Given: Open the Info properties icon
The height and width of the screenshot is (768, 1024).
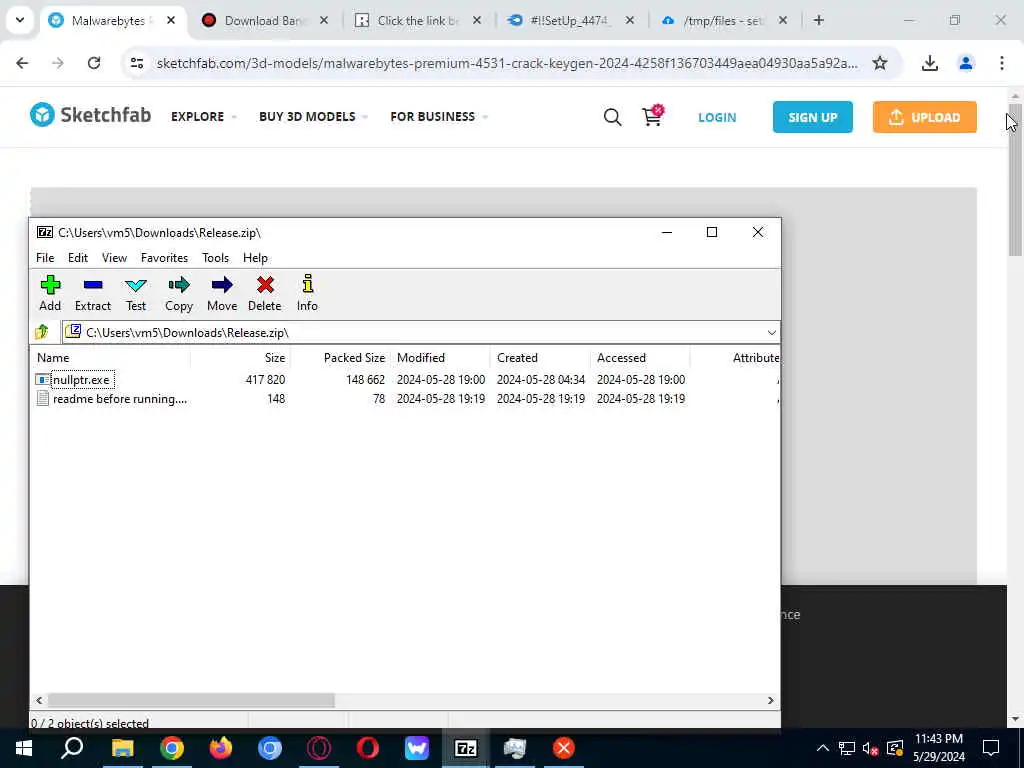Looking at the screenshot, I should tap(307, 293).
